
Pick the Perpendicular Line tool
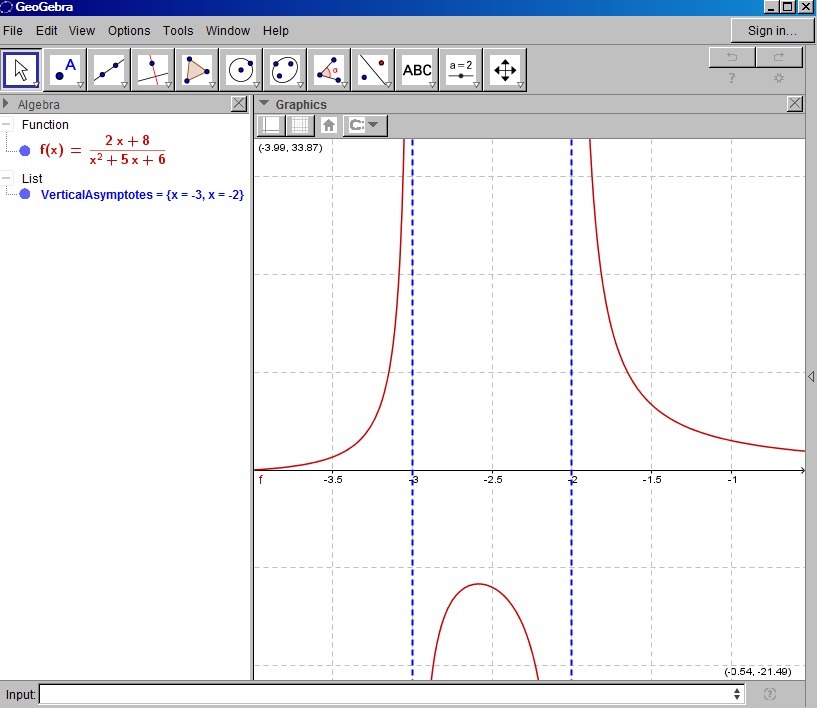pyautogui.click(x=152, y=69)
